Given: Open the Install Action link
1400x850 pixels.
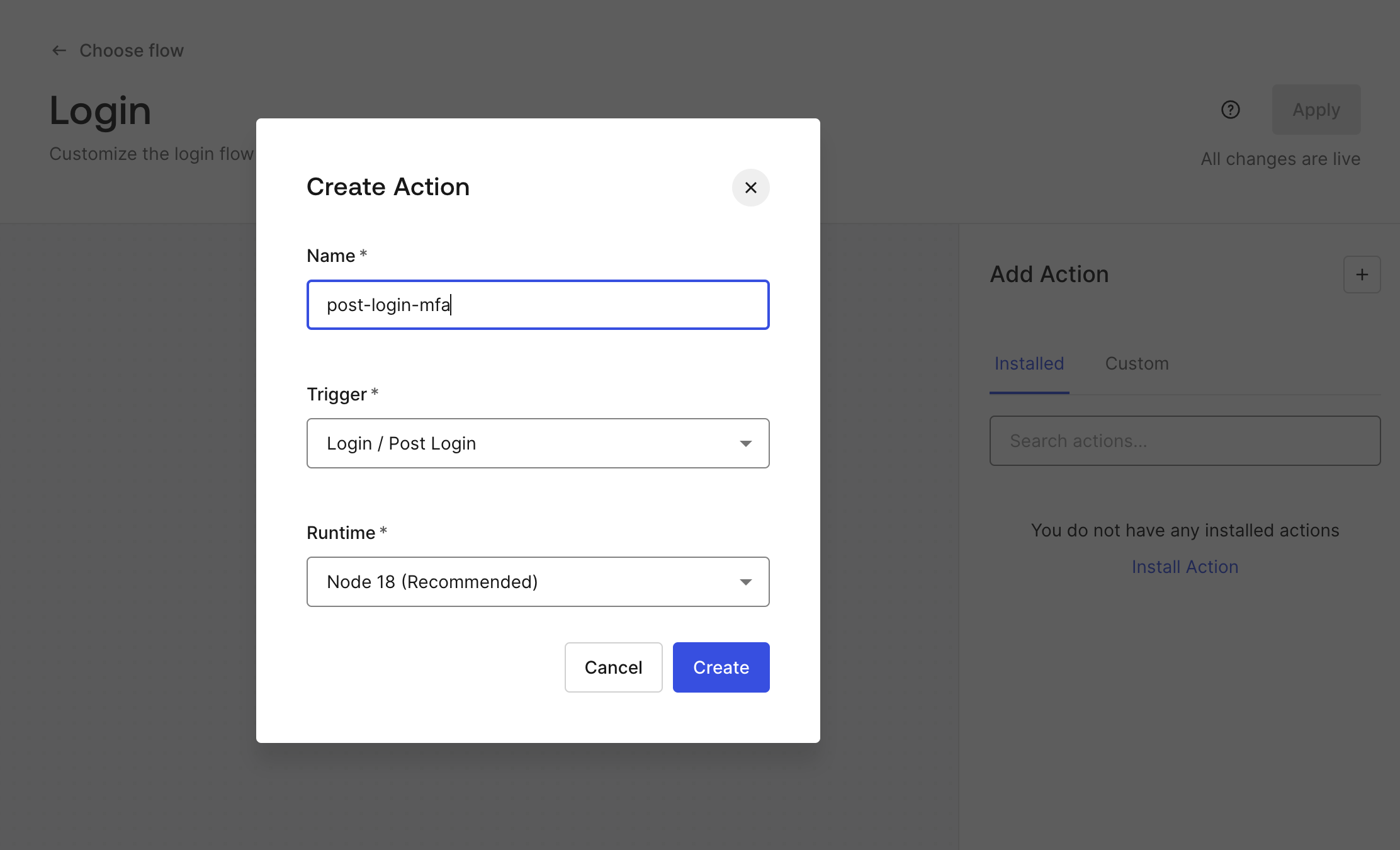Looking at the screenshot, I should pyautogui.click(x=1185, y=567).
